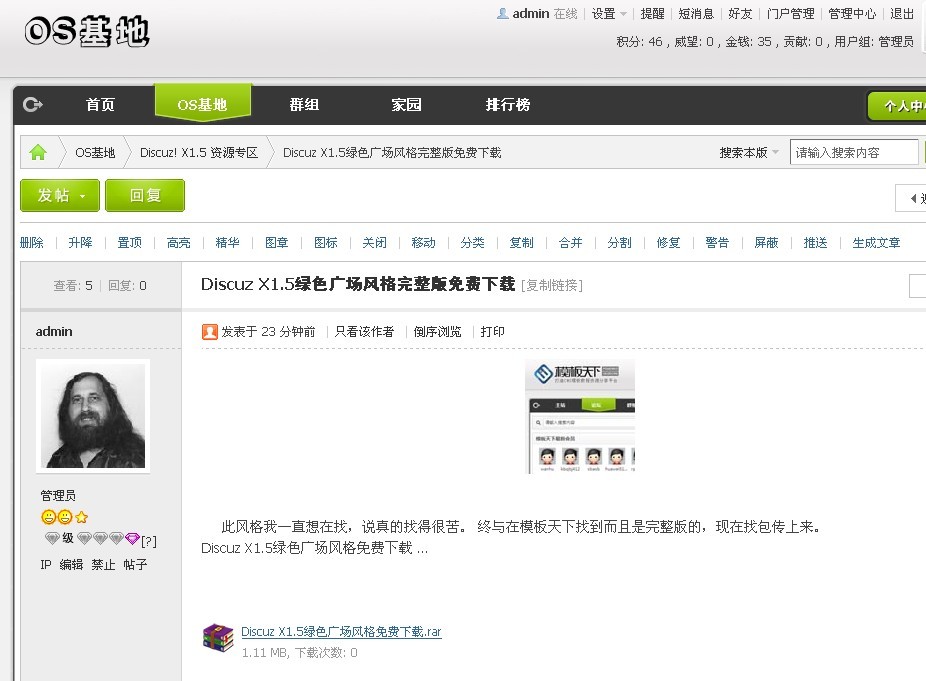This screenshot has width=926, height=681.
Task: Click 高亮 moderation action
Action: [178, 243]
